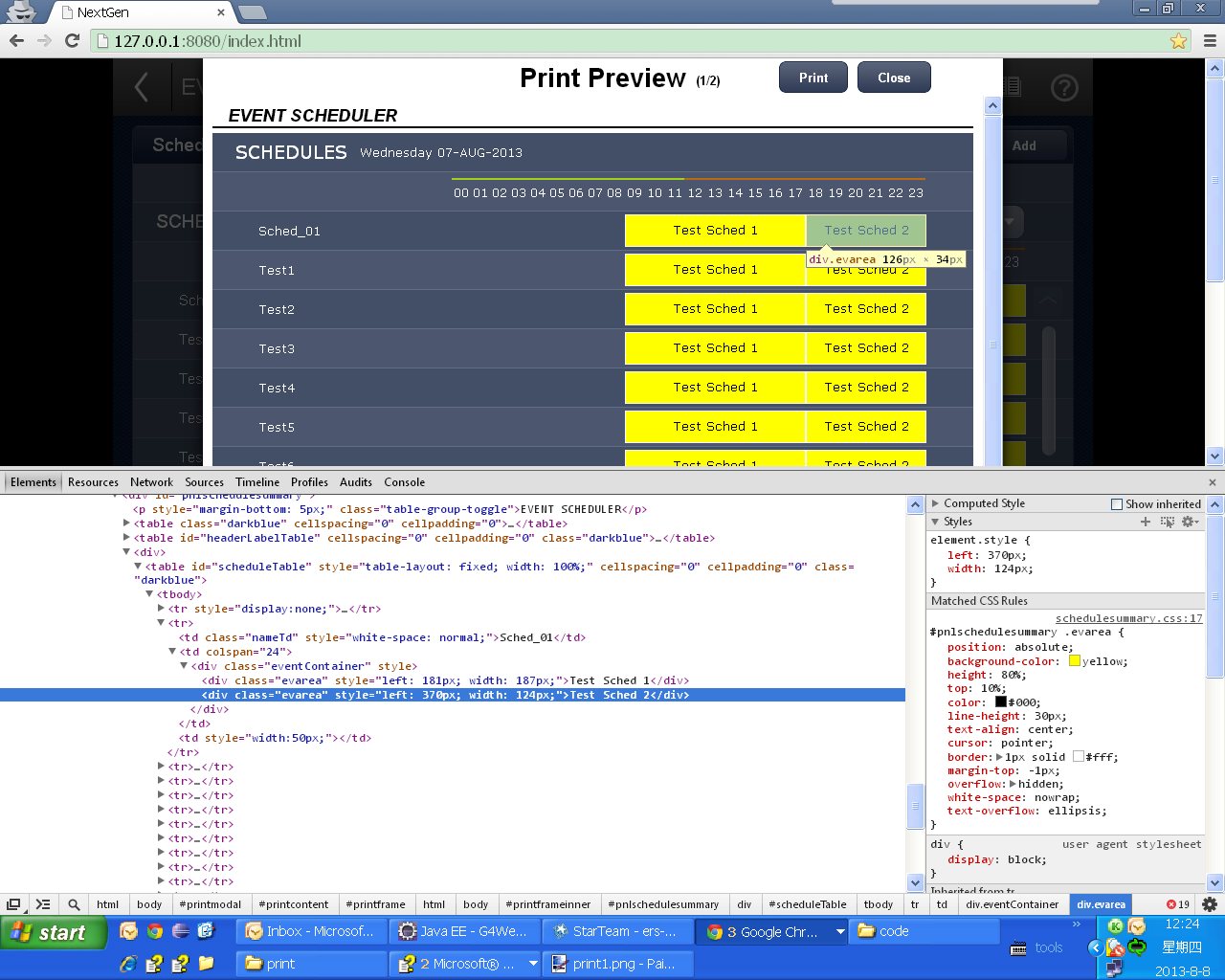Dock or undock DevTools with the bottom-left icon

[13, 904]
